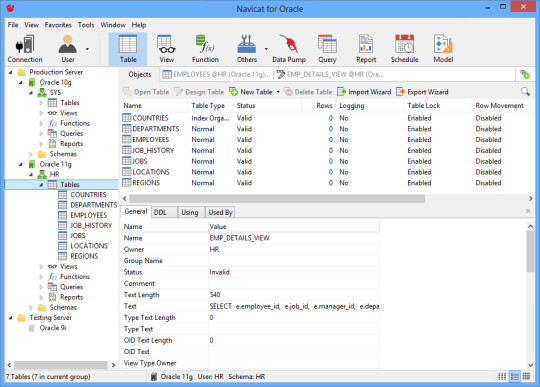The height and width of the screenshot is (387, 540).
Task: Switch to detail grid view in status bar
Action: 526,376
